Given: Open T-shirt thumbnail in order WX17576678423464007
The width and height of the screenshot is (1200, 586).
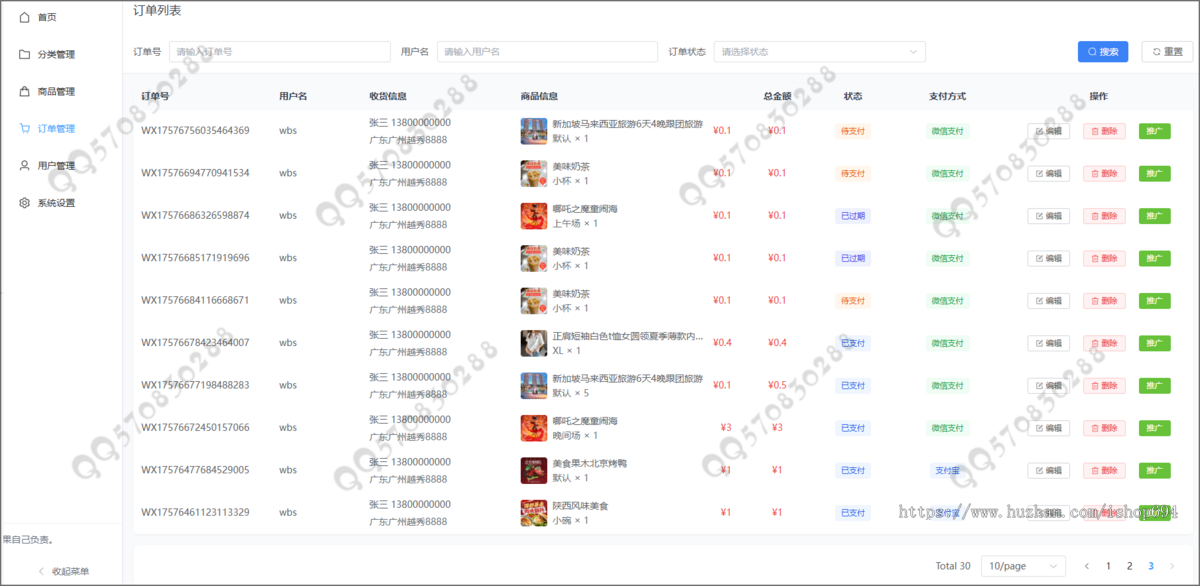Looking at the screenshot, I should click(x=534, y=343).
